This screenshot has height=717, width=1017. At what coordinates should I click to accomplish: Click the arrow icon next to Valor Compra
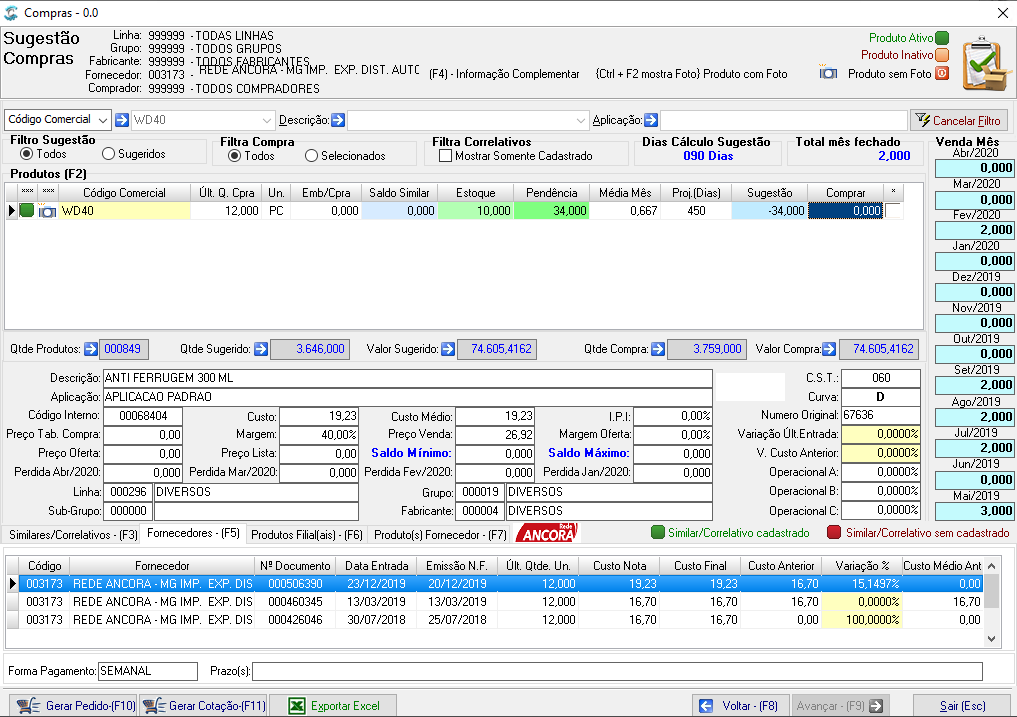tap(829, 349)
